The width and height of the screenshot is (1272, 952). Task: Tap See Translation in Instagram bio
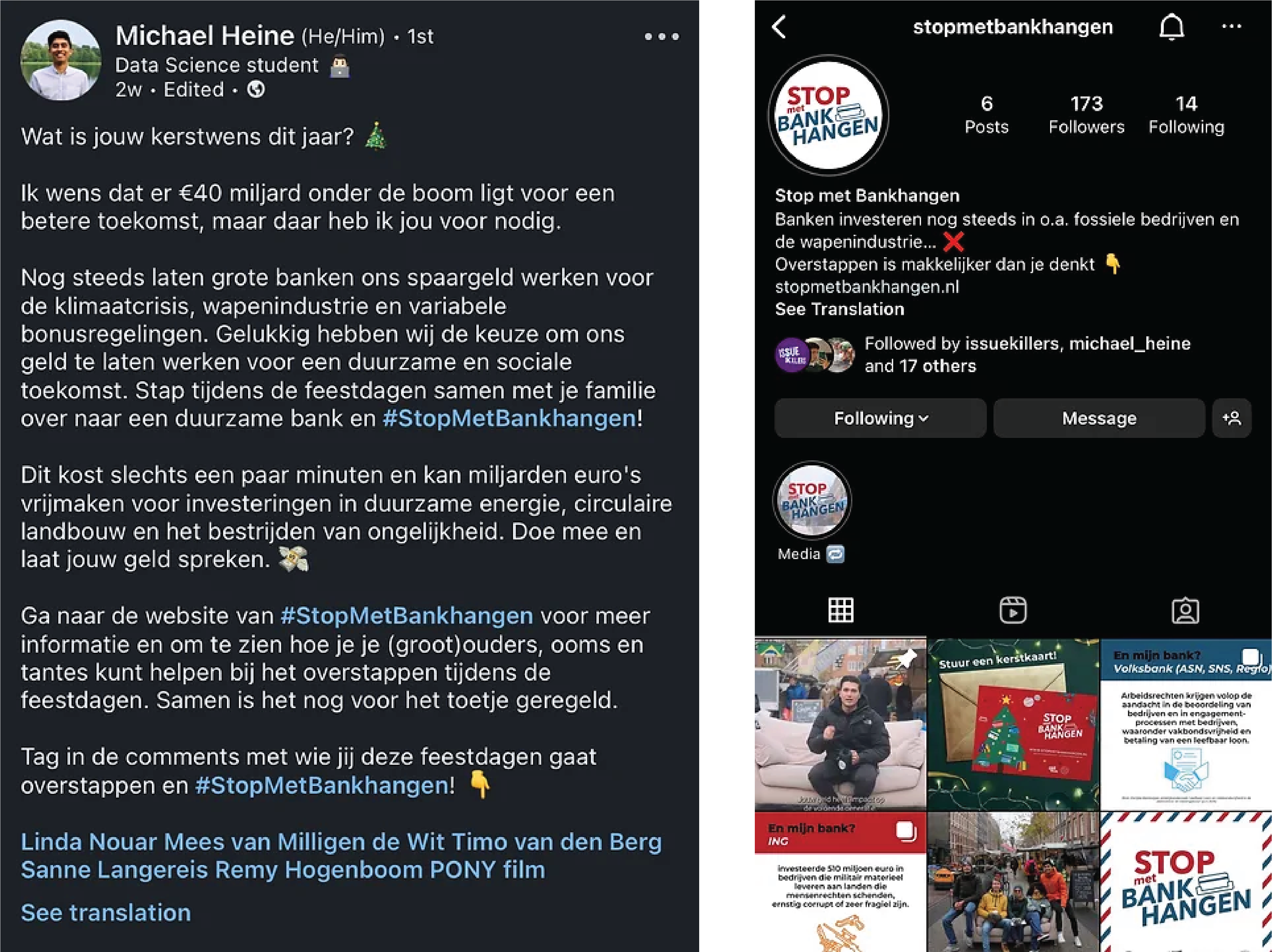pos(840,309)
